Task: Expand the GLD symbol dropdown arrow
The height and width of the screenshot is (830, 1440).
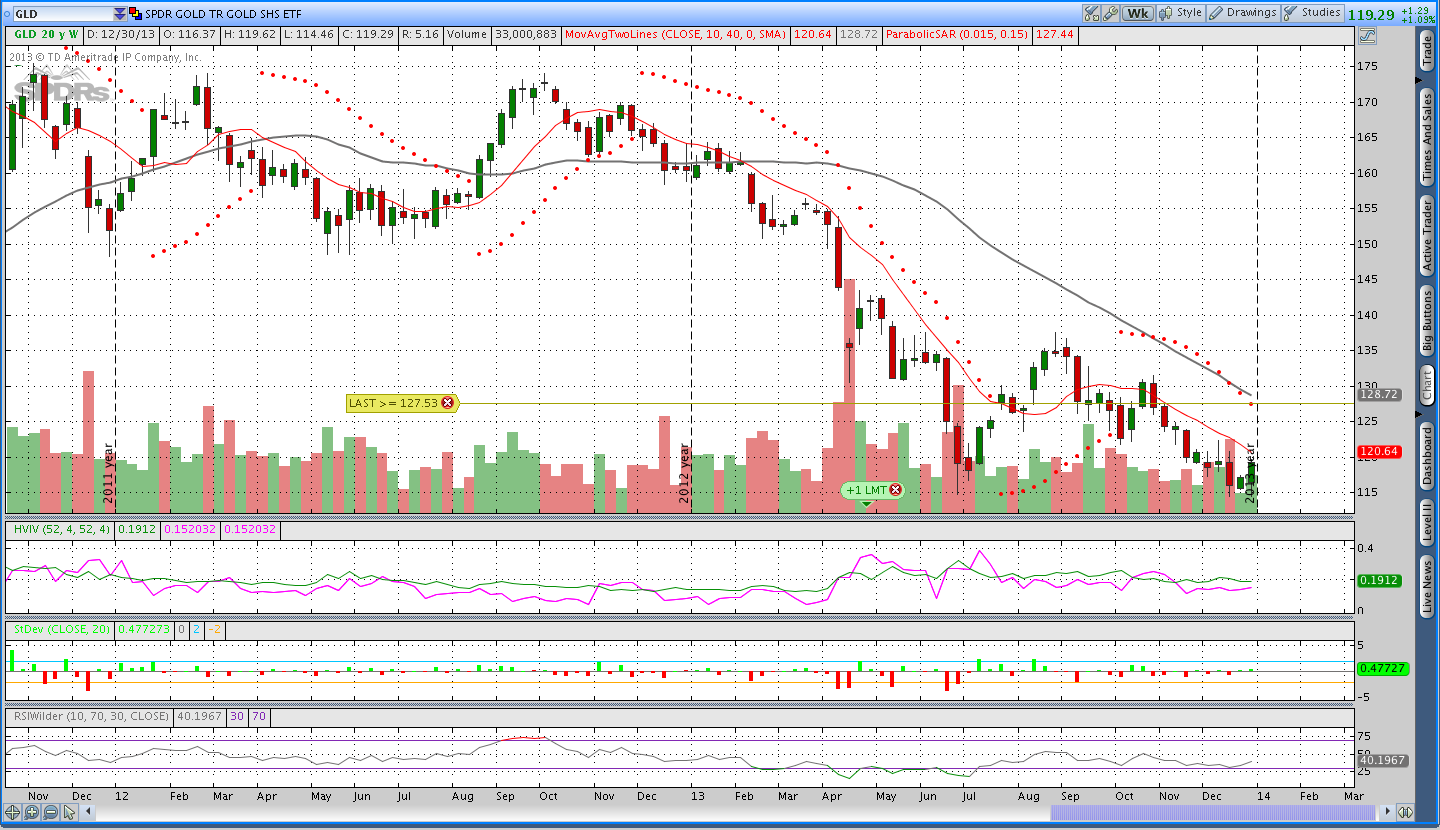Action: click(x=119, y=14)
